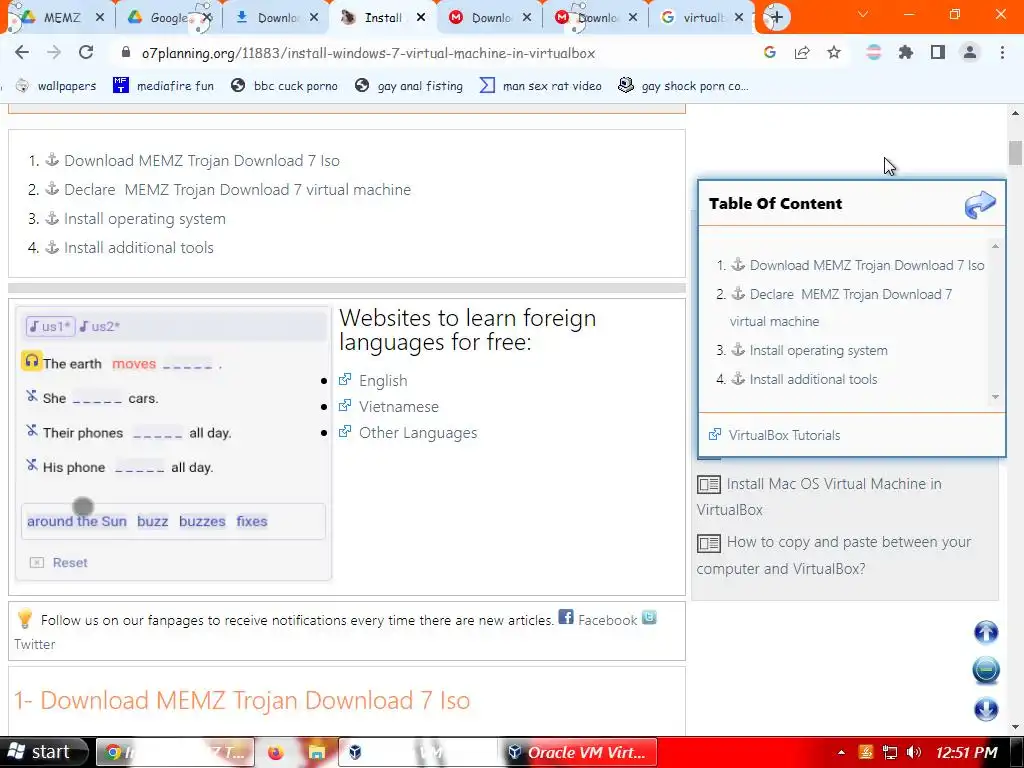This screenshot has height=768, width=1024.
Task: Open 'Install Mac OS Virtual Machine in VirtualBox' article
Action: click(820, 496)
